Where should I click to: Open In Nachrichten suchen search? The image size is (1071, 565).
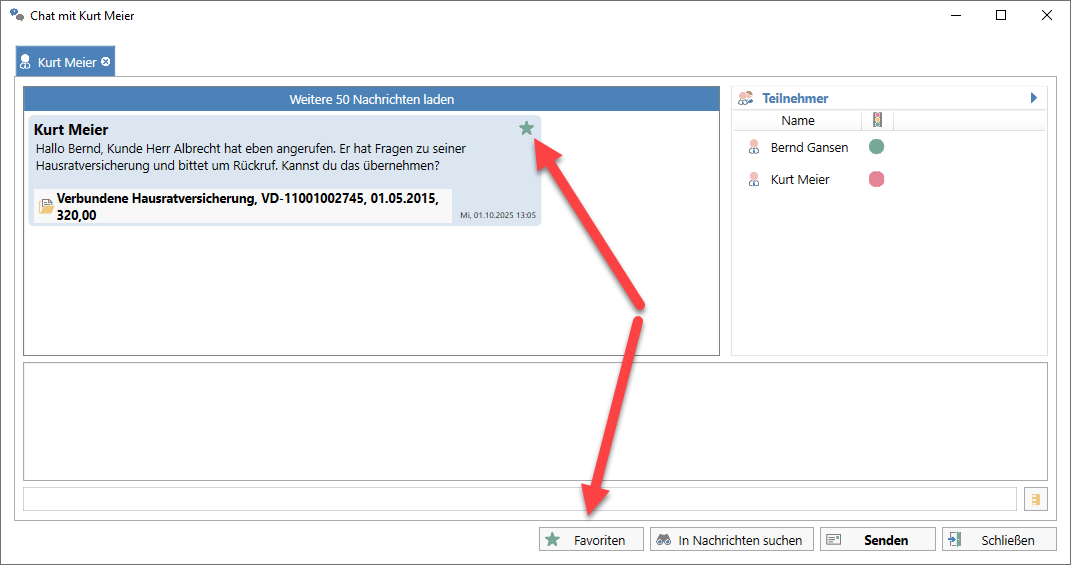coord(731,540)
